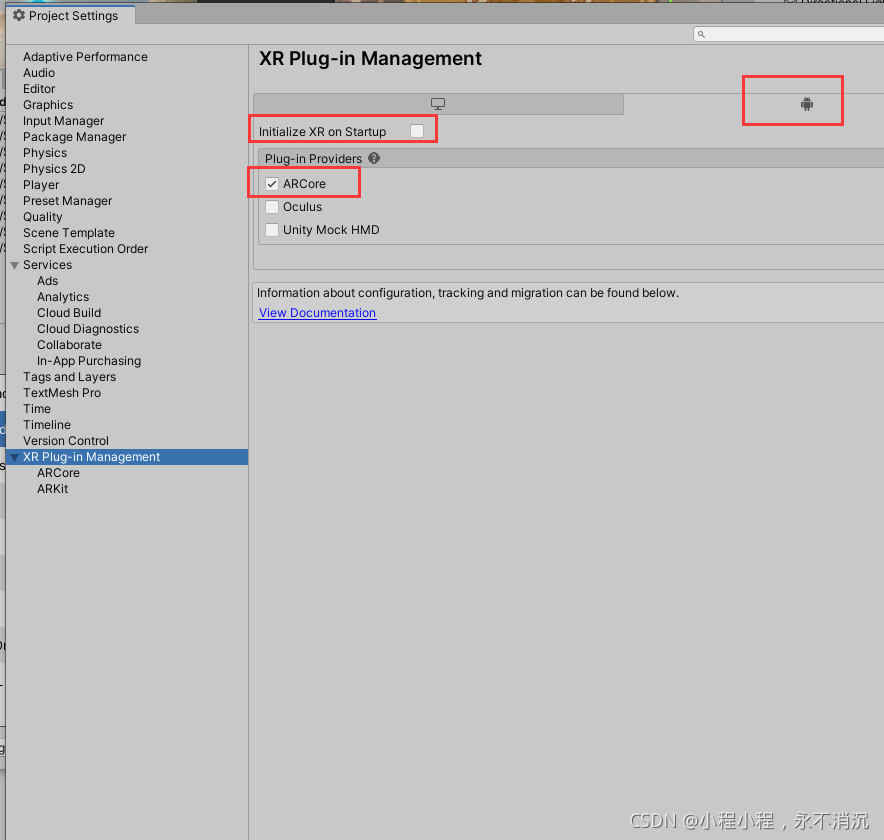The image size is (884, 840).
Task: Open Scene Template settings
Action: coord(69,233)
